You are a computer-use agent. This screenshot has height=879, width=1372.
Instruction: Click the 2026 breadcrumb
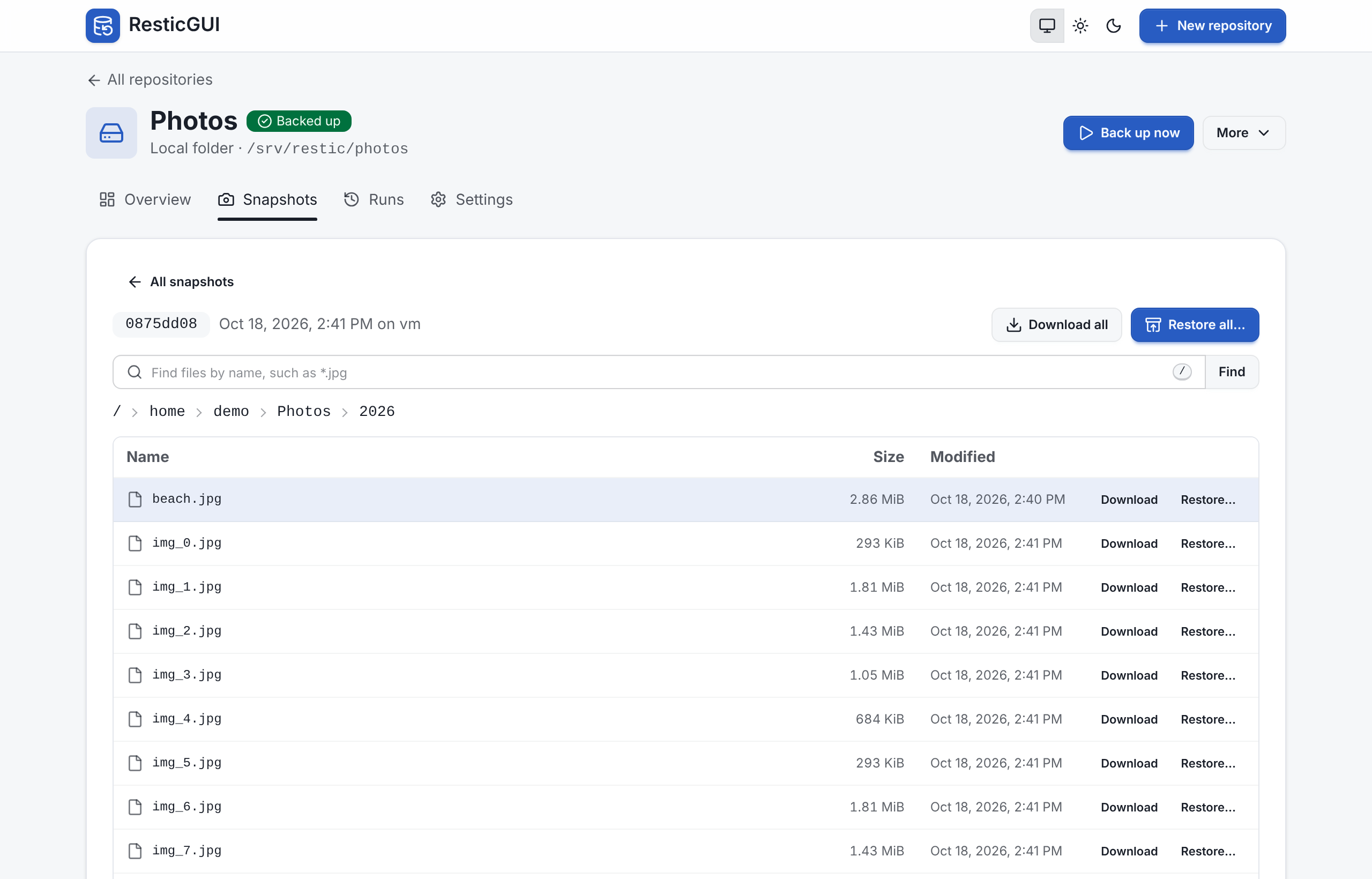377,412
